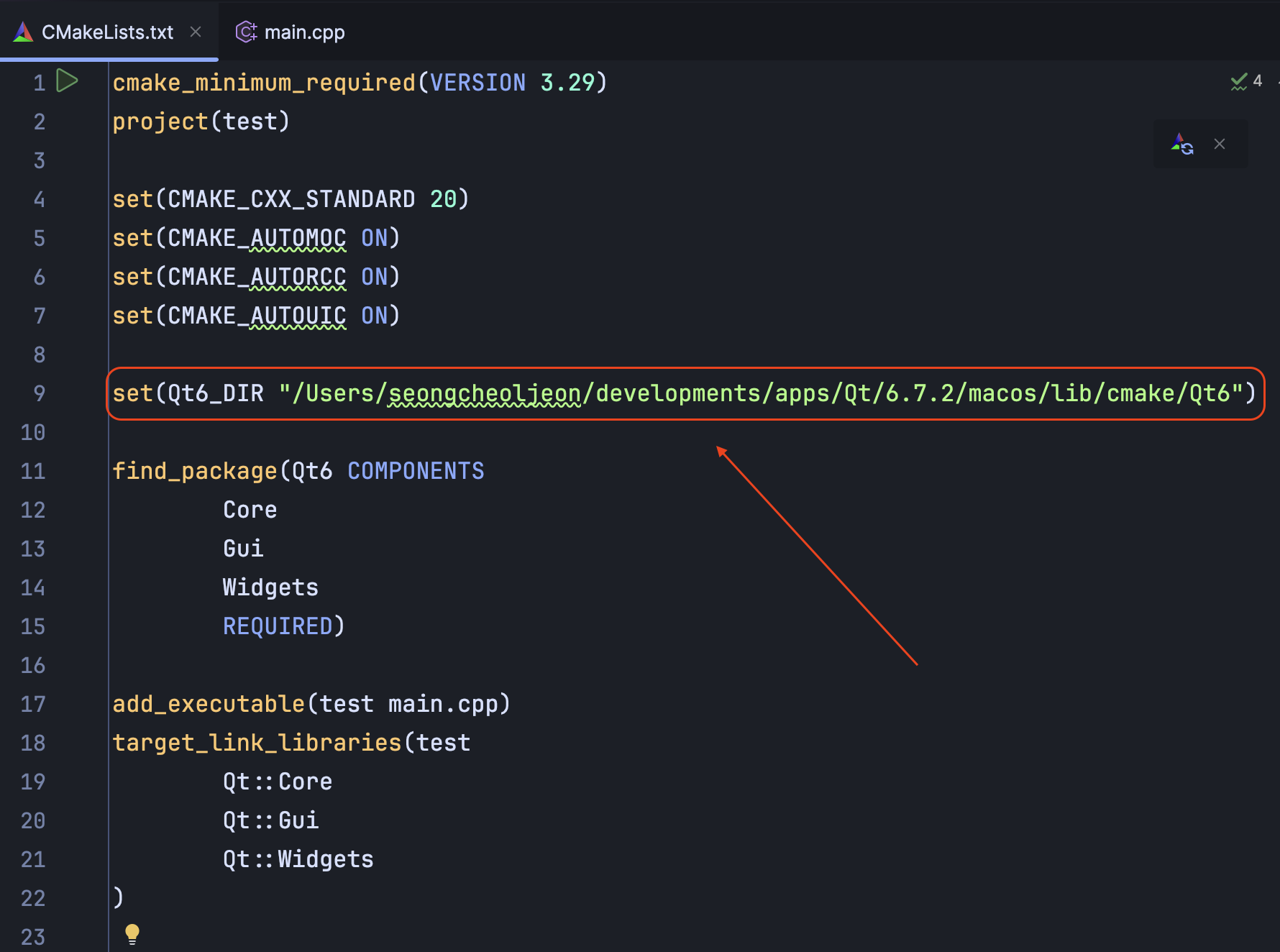Close the CMakeLists.txt tab

point(195,31)
